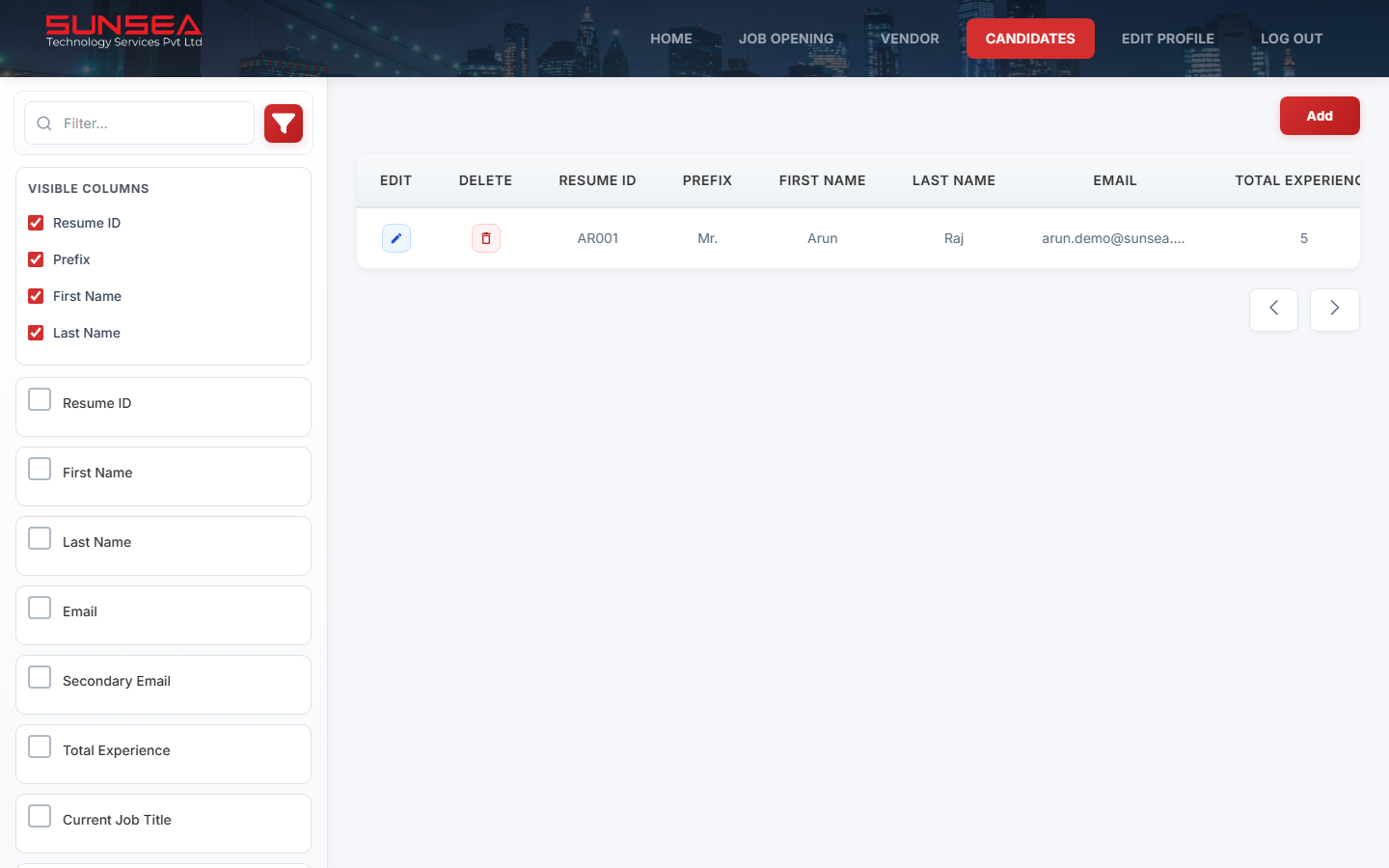1389x868 pixels.
Task: Open the VENDOR menu item
Action: pos(909,39)
